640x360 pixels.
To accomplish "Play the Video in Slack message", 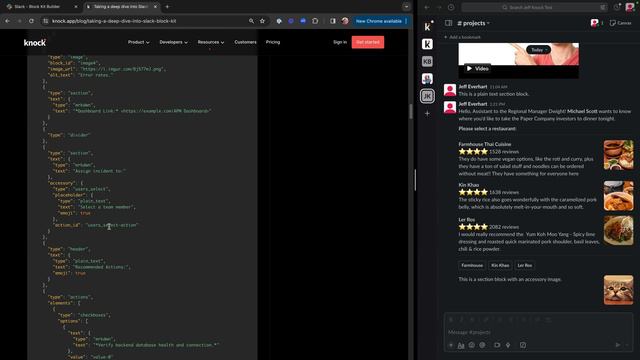I will point(477,69).
